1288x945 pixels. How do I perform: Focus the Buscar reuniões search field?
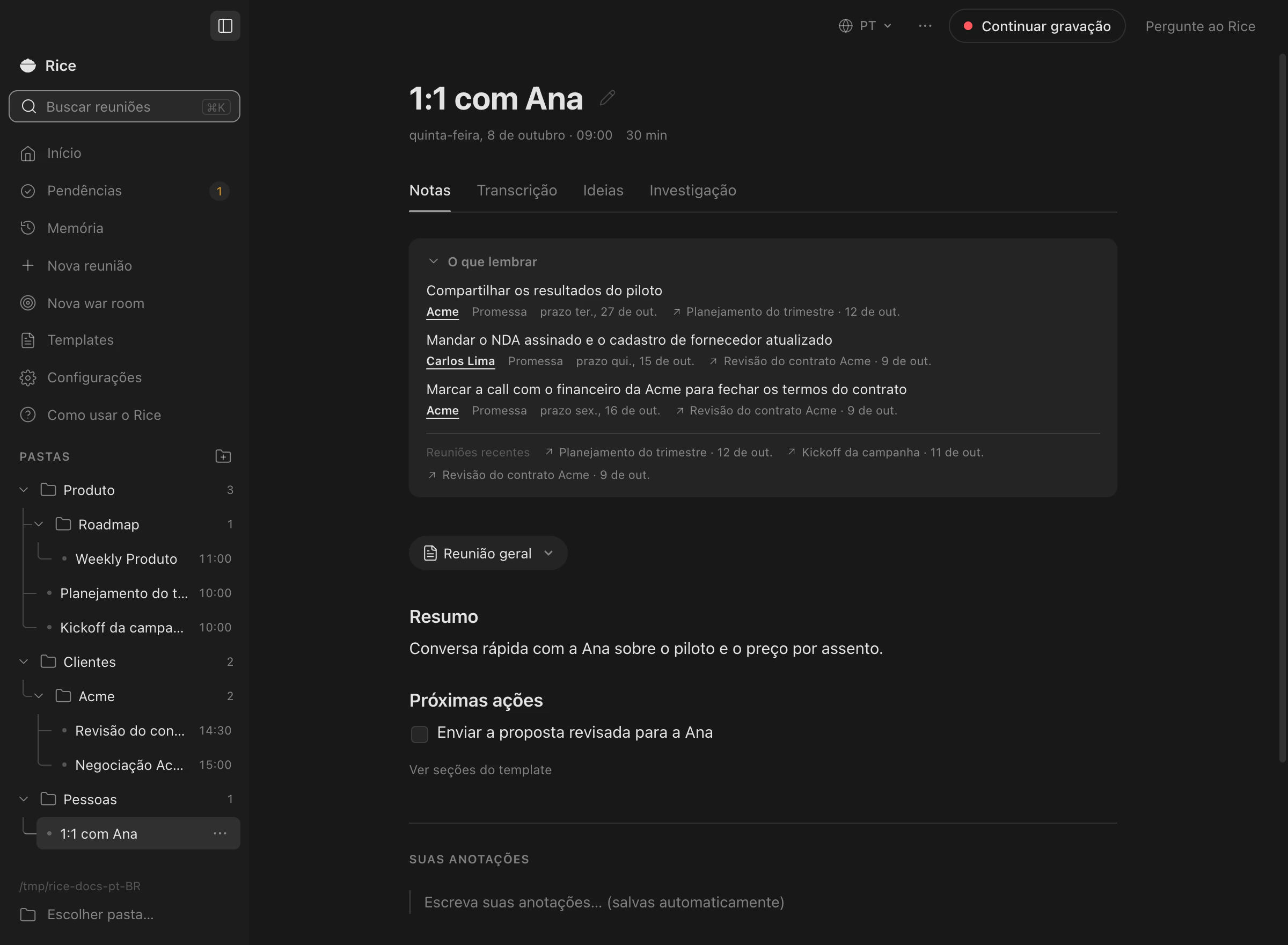click(125, 106)
